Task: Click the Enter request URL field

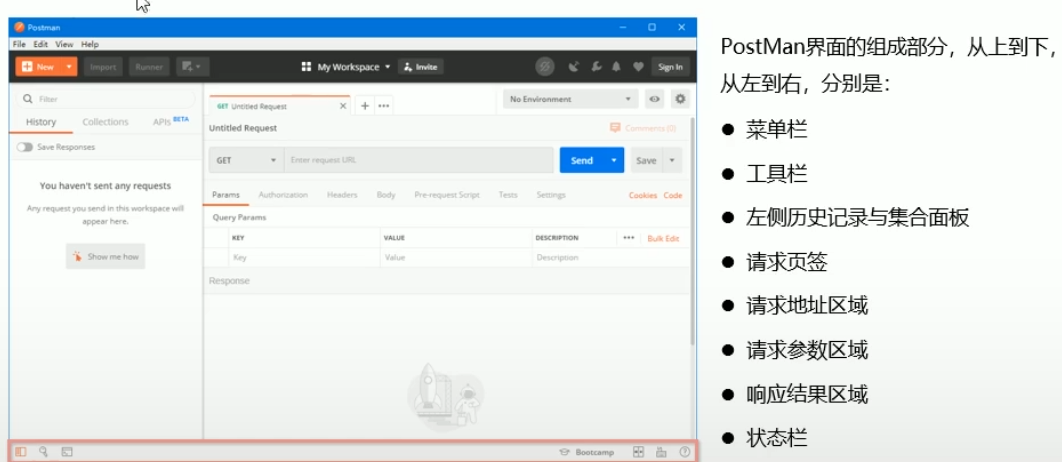Action: [419, 161]
